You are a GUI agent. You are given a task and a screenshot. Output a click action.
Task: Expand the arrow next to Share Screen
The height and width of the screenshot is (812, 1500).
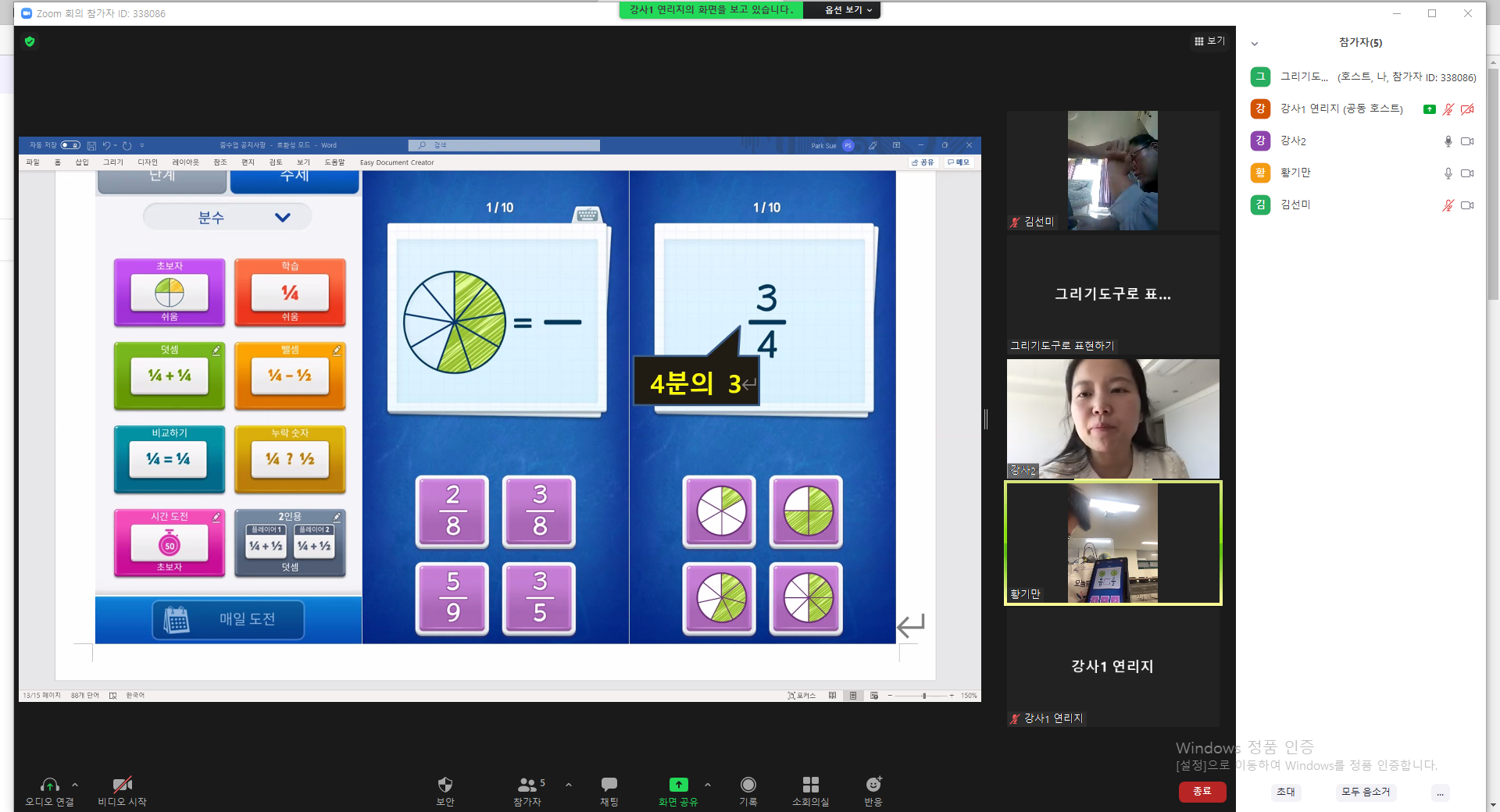click(708, 785)
